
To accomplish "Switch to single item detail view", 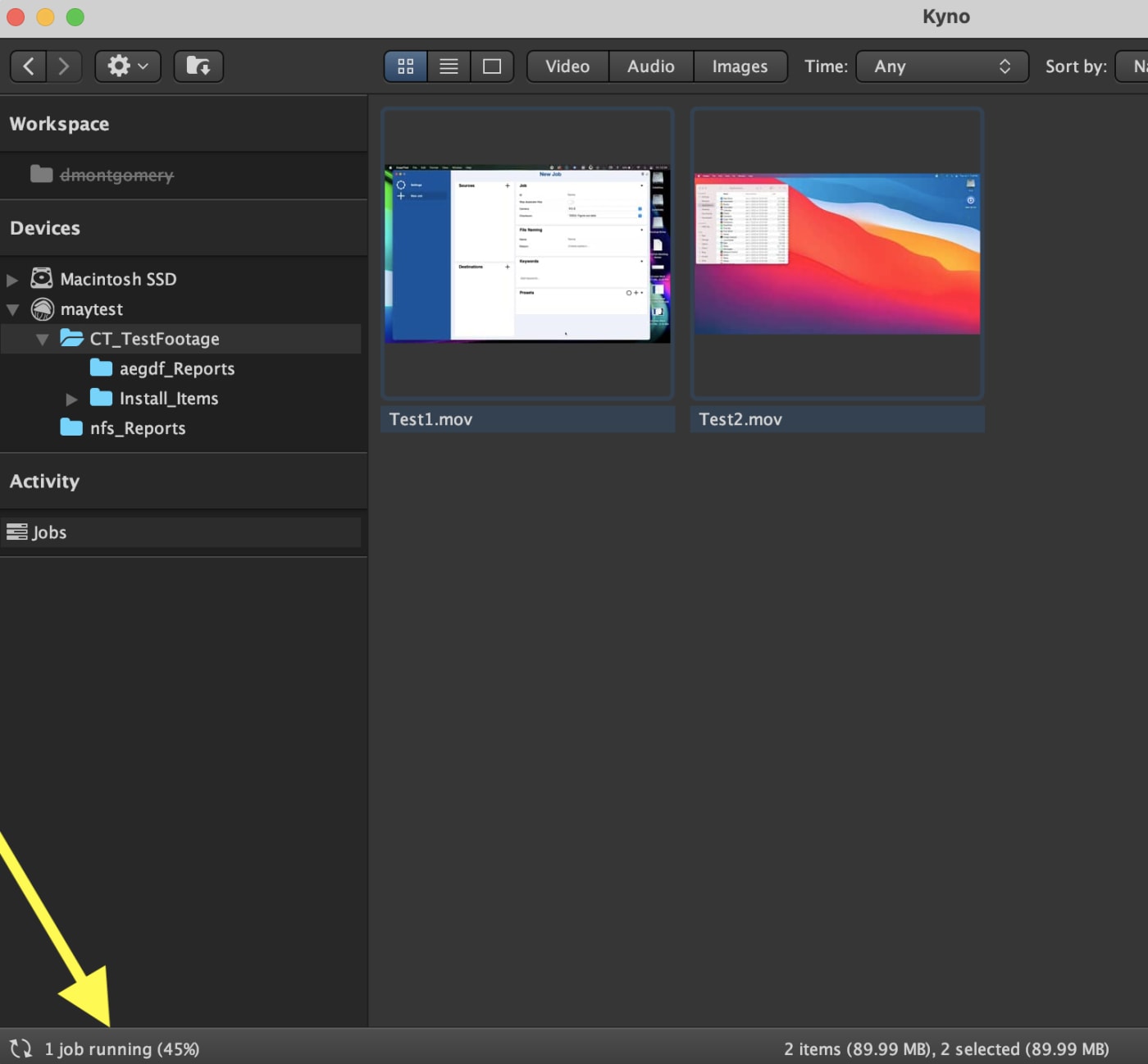I will [x=492, y=66].
